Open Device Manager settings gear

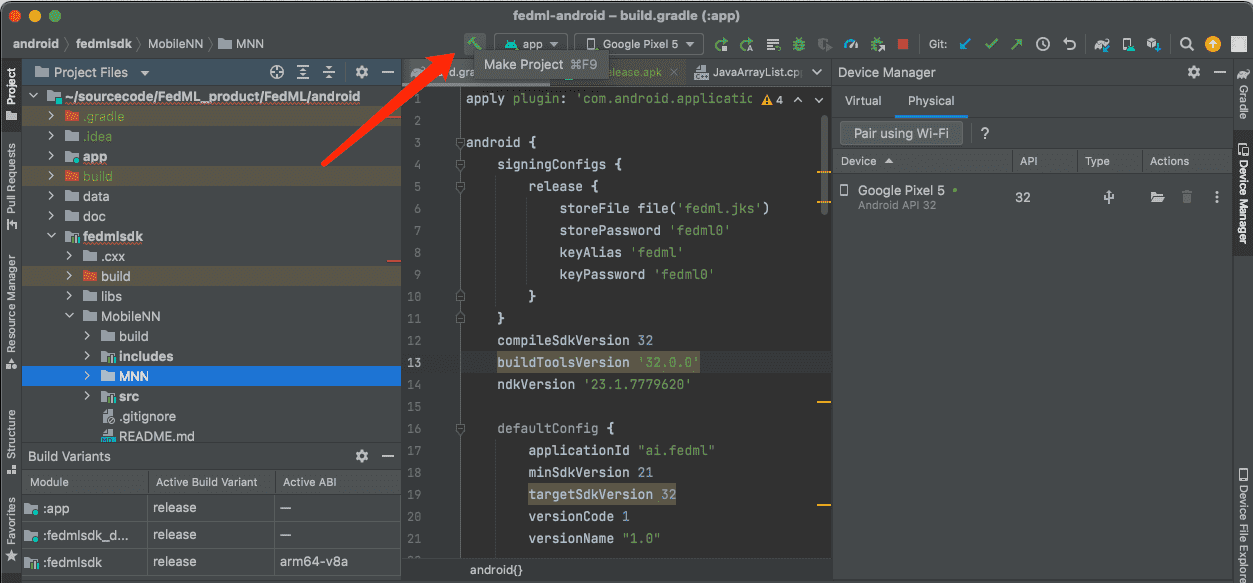[x=1193, y=72]
